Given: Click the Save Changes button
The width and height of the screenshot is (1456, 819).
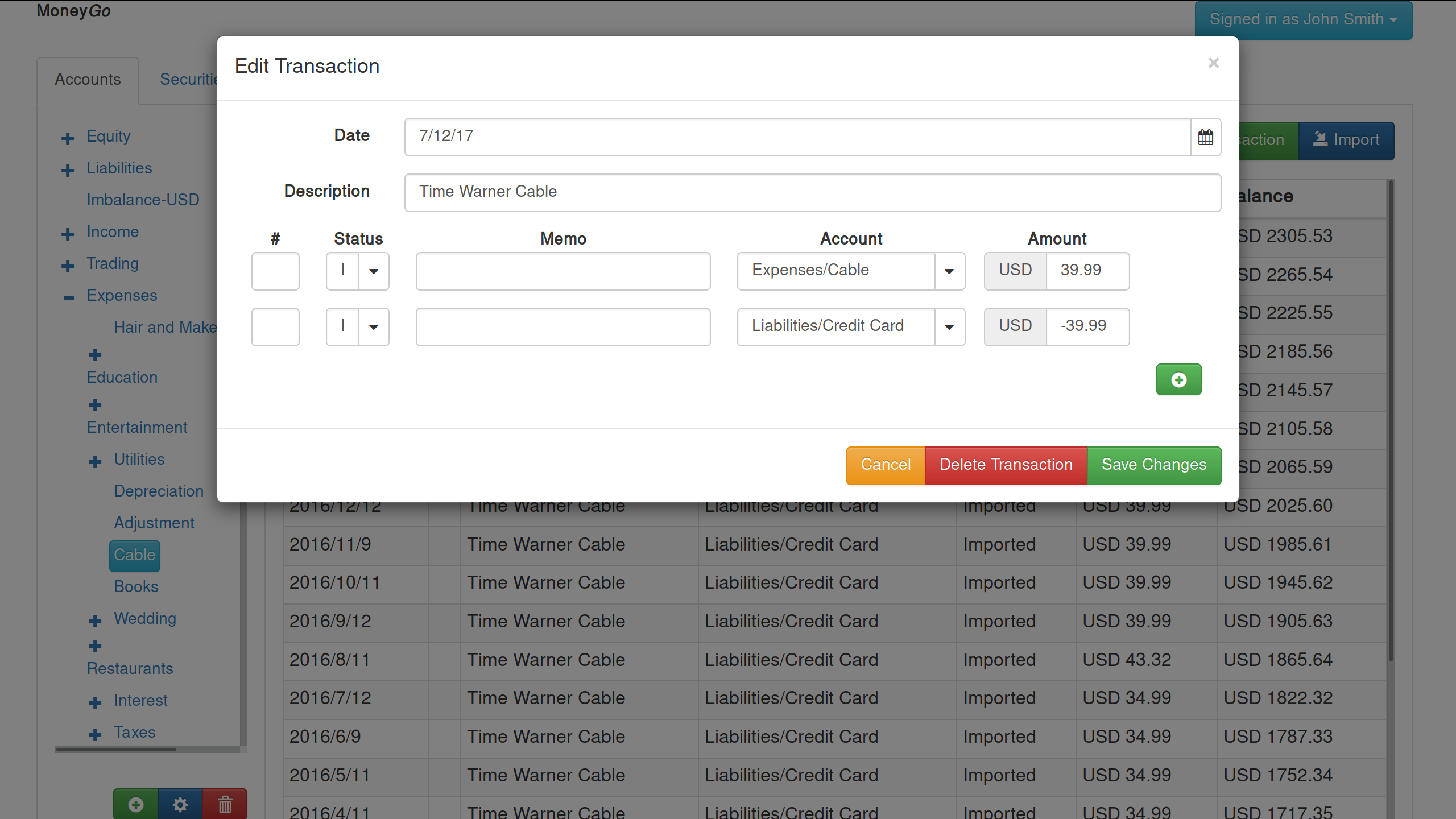Looking at the screenshot, I should coord(1153,465).
